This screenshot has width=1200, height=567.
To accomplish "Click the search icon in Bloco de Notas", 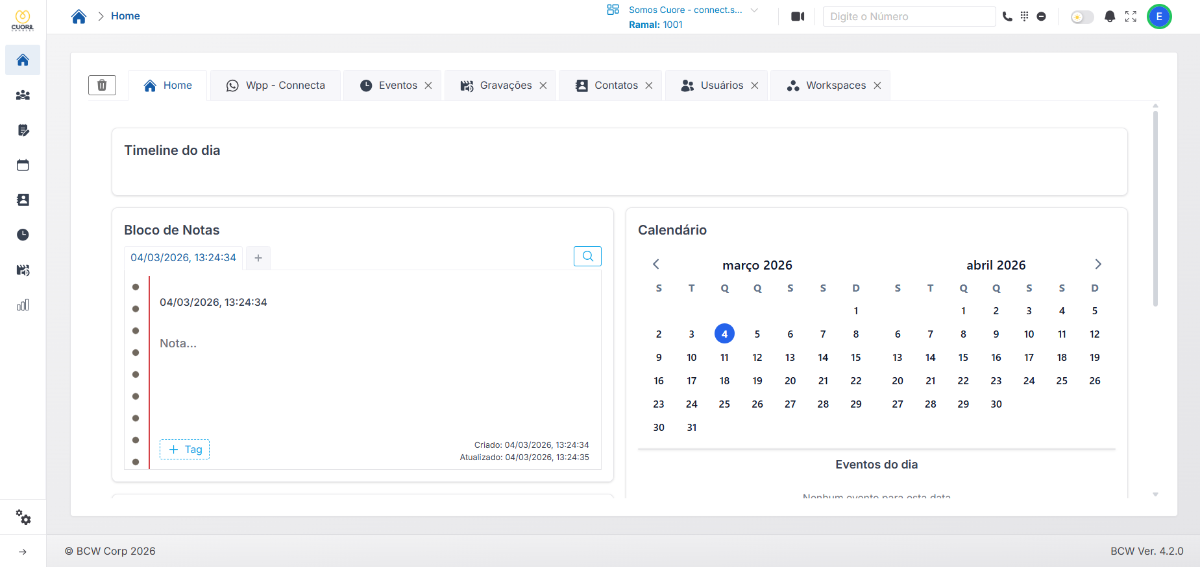I will point(588,256).
